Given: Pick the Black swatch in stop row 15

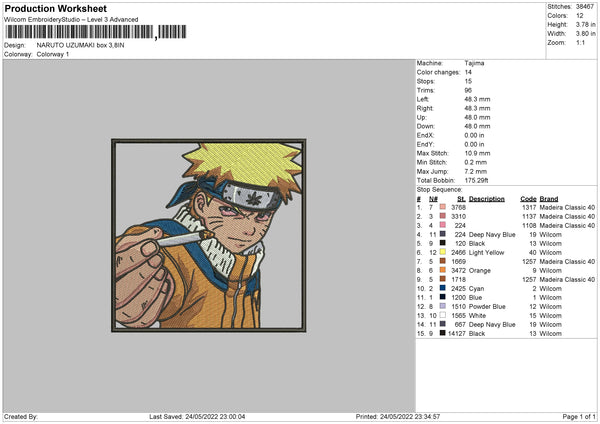Looking at the screenshot, I should (x=443, y=333).
